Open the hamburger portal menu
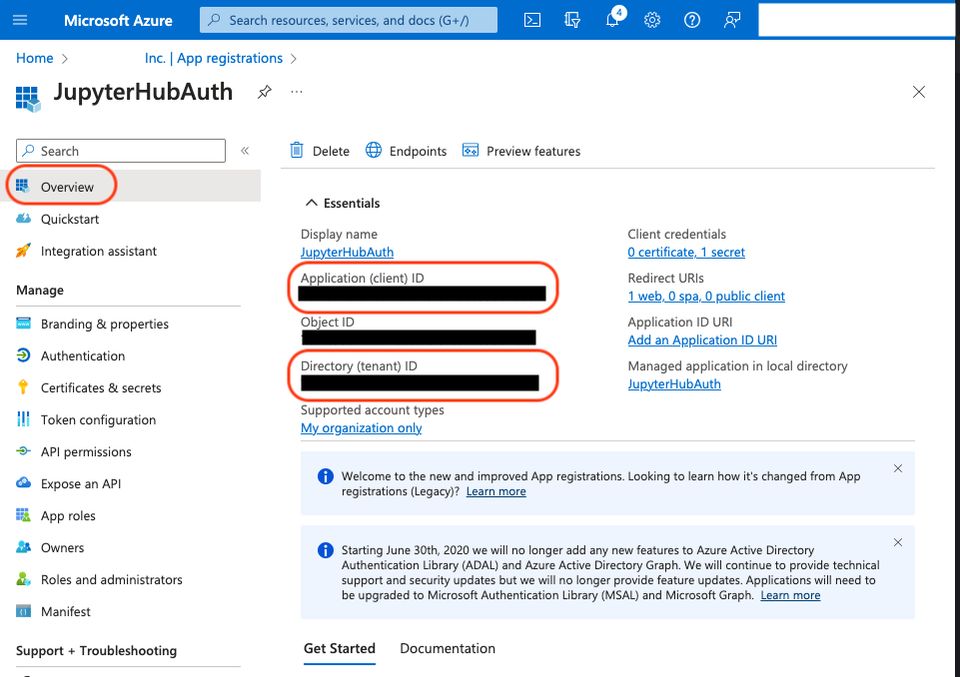 (20, 20)
